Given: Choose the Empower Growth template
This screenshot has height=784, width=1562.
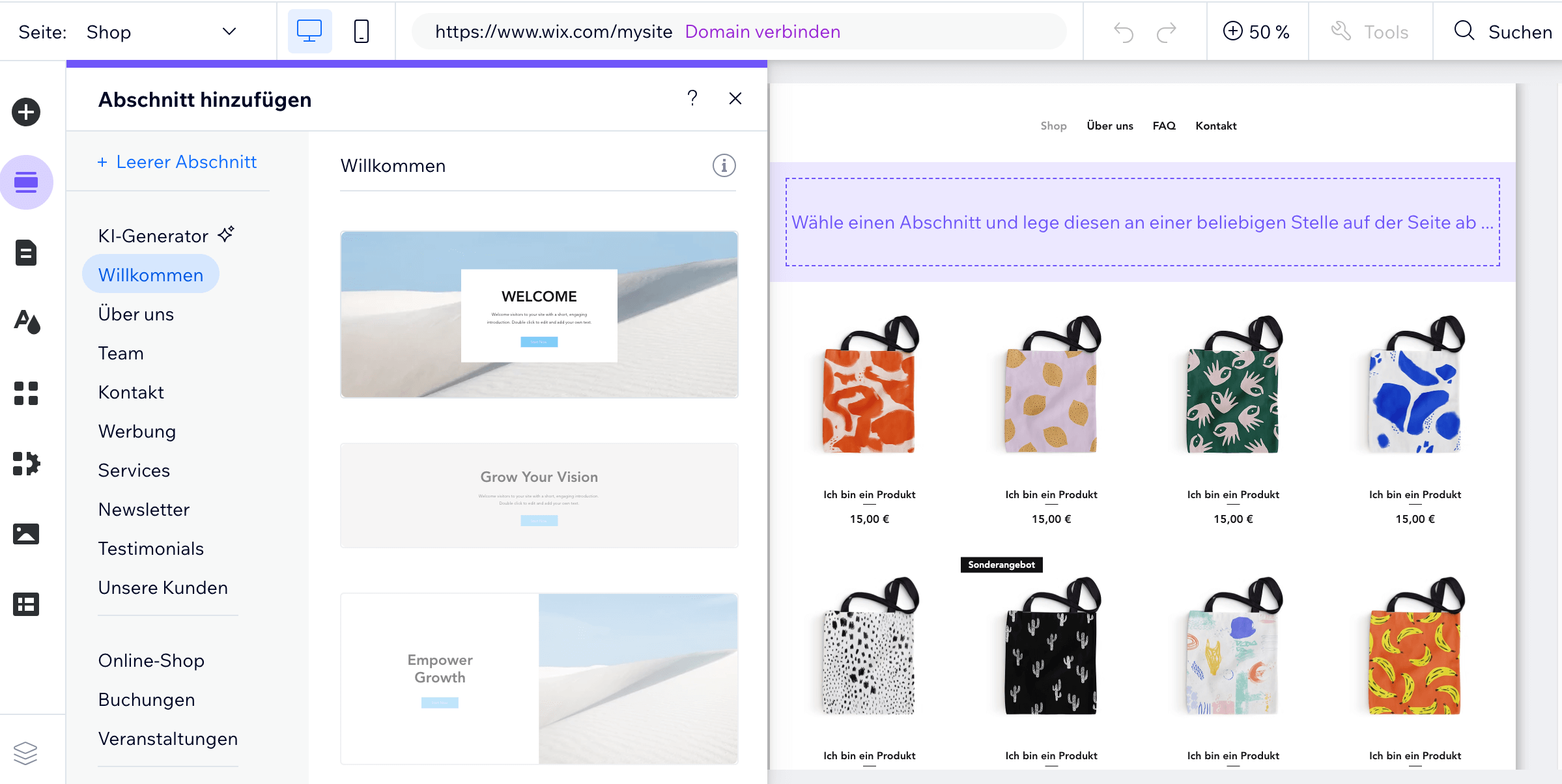Looking at the screenshot, I should coord(539,679).
